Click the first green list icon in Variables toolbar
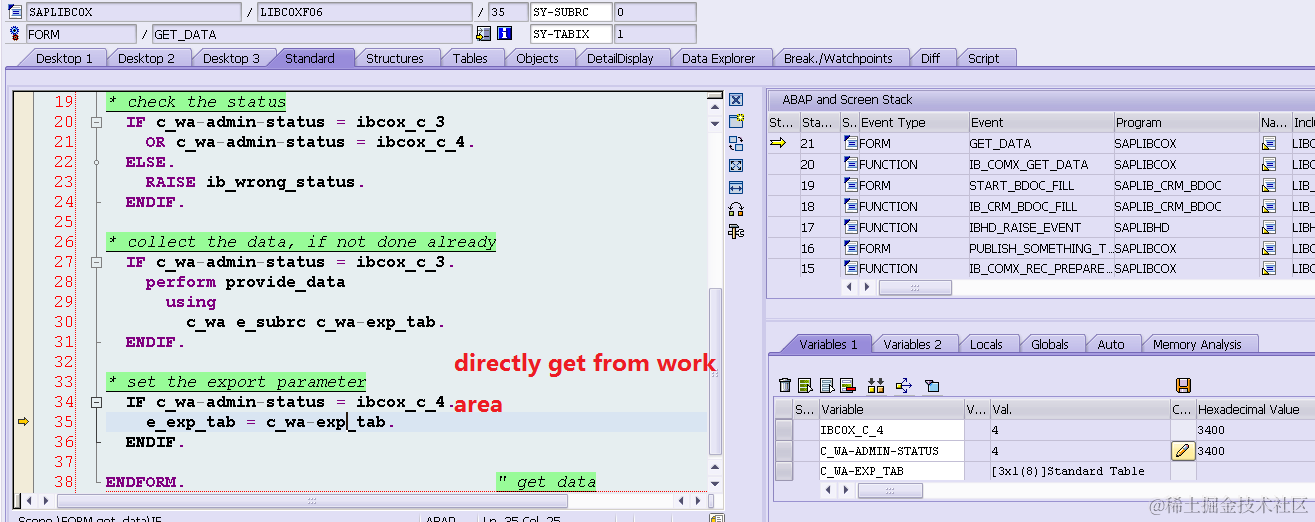Viewport: 1315px width, 522px height. click(804, 385)
